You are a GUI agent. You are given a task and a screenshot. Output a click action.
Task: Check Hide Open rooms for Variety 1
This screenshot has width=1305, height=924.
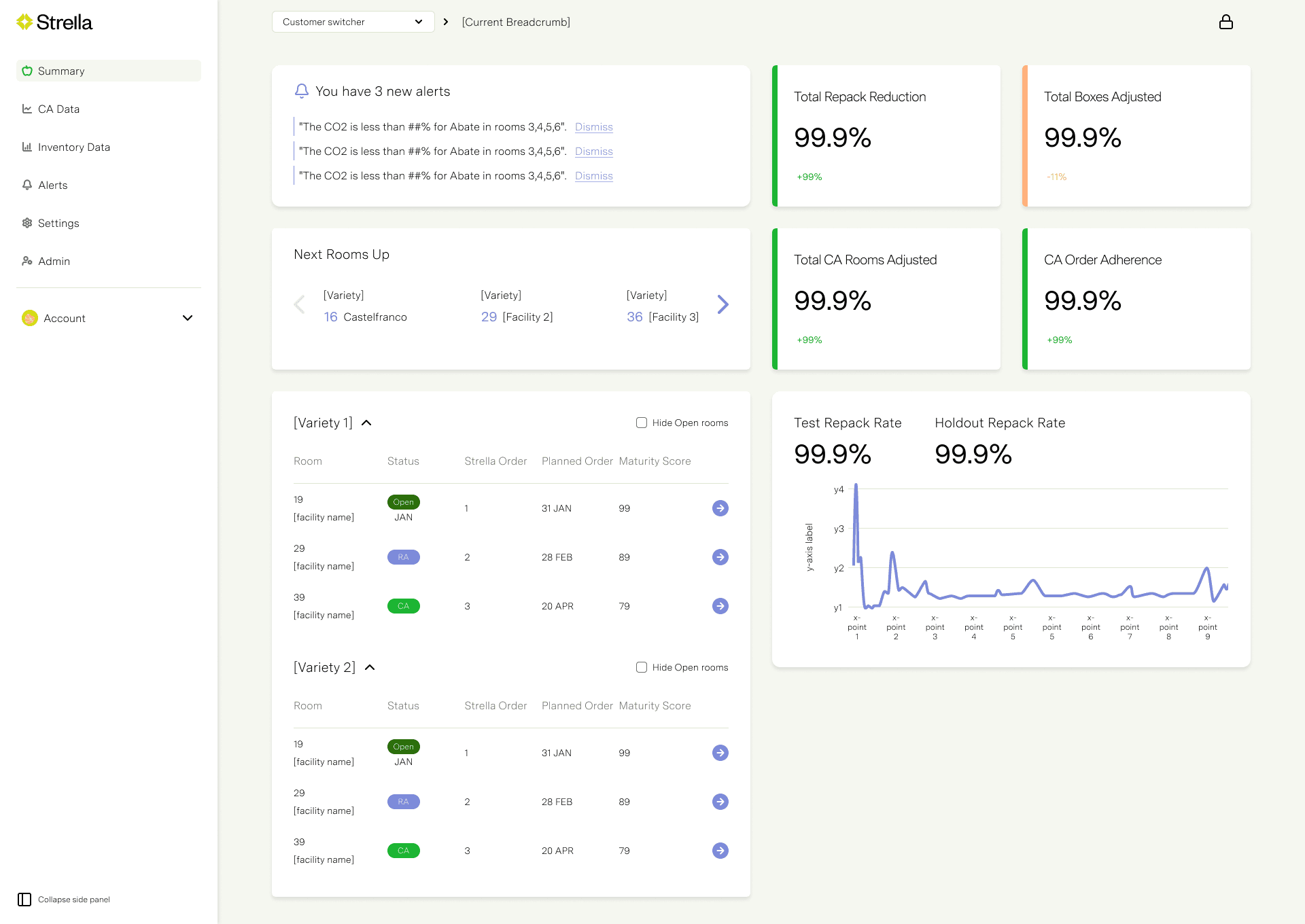click(641, 423)
